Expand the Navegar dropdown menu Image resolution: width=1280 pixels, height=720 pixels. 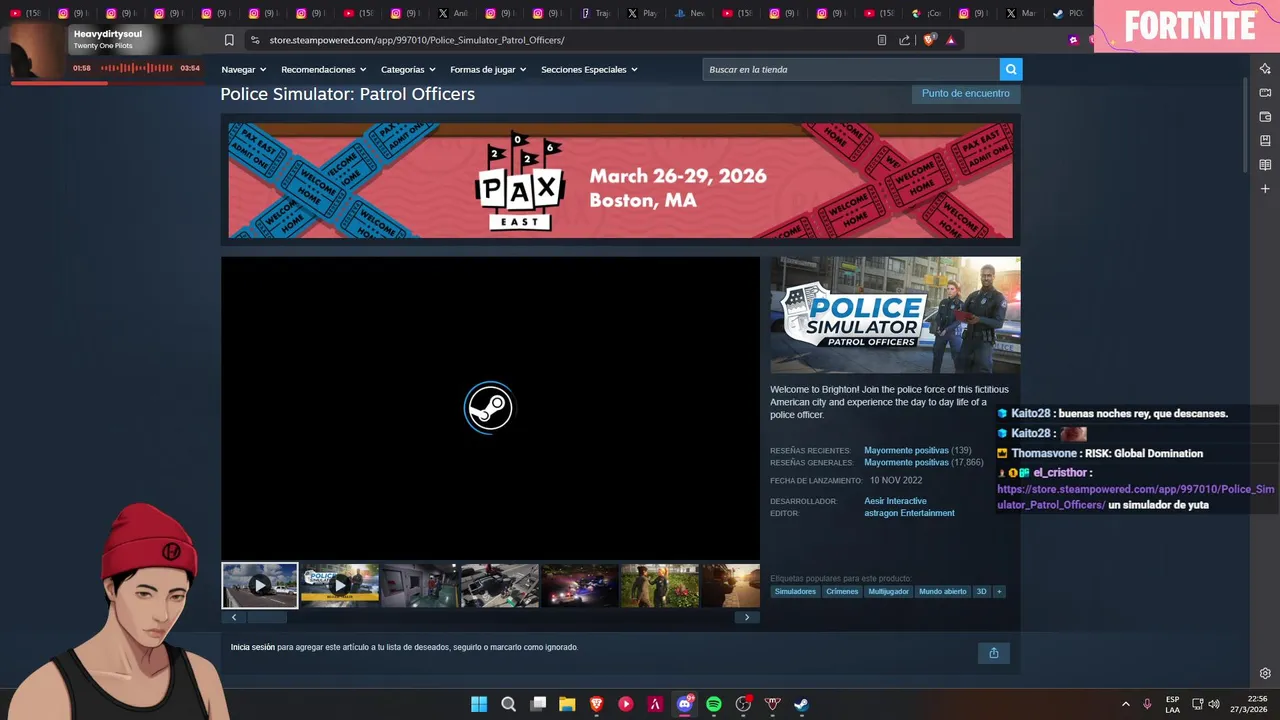click(x=243, y=70)
